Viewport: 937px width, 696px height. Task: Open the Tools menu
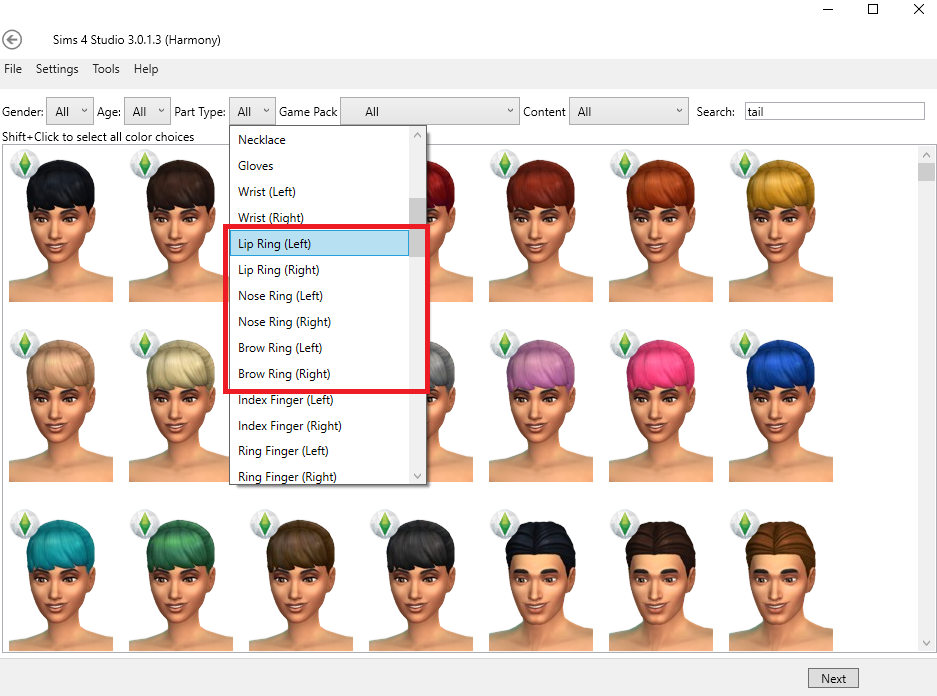[106, 69]
